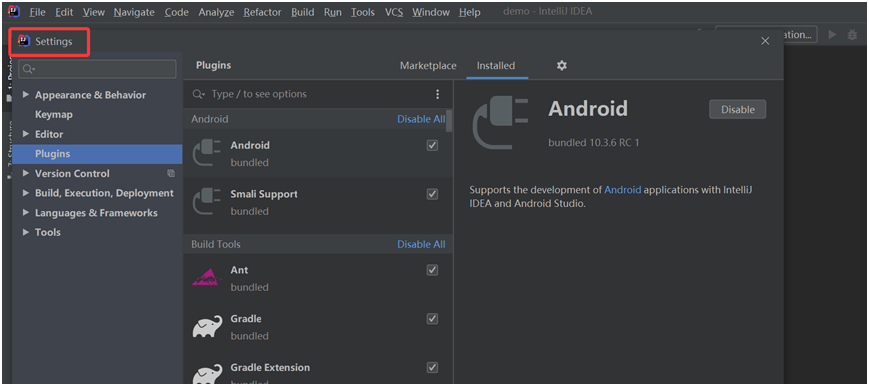Click the 'bundled 10.3.6 RC 1' version text

click(x=594, y=143)
